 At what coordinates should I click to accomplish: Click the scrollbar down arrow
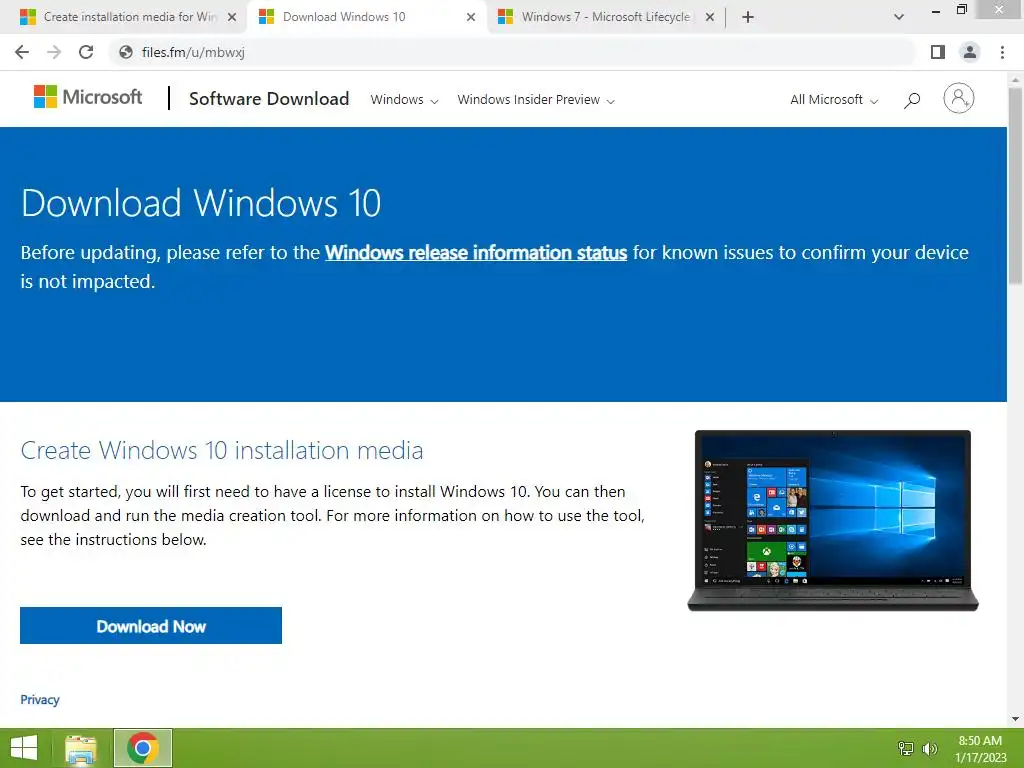tap(1015, 719)
